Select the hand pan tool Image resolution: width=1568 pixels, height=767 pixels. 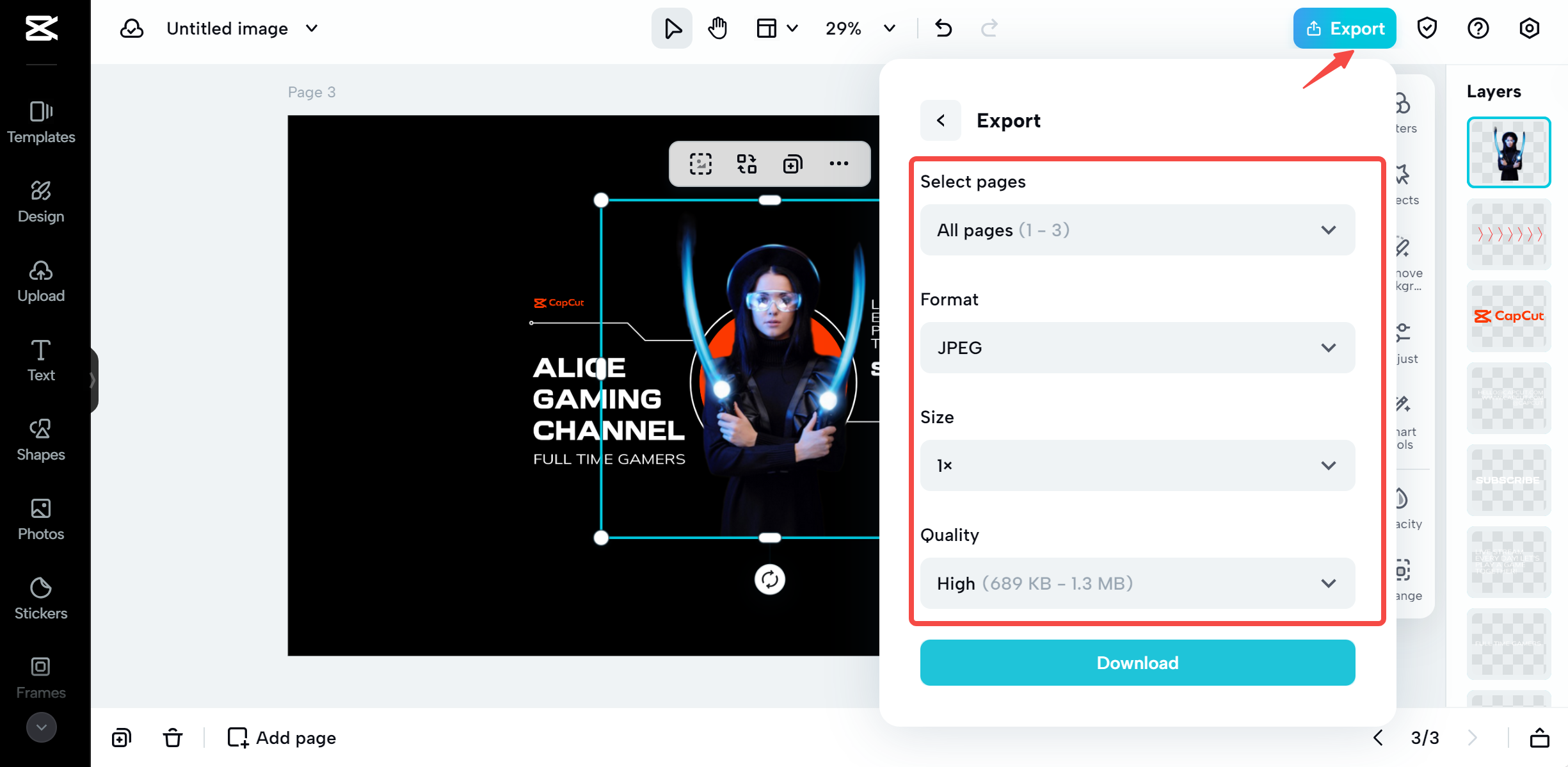click(x=717, y=28)
